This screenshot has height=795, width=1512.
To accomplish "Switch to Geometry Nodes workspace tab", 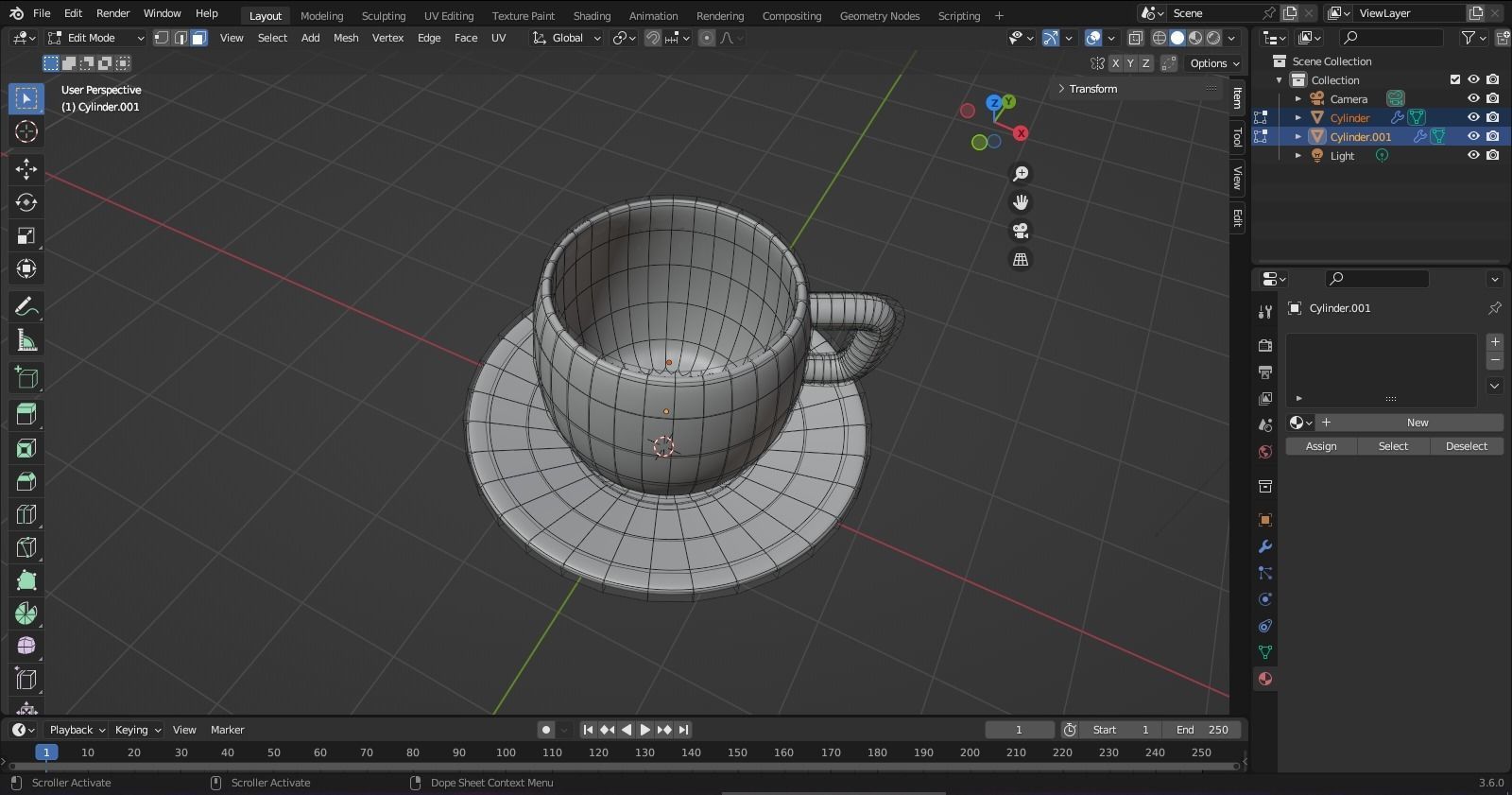I will (x=879, y=15).
